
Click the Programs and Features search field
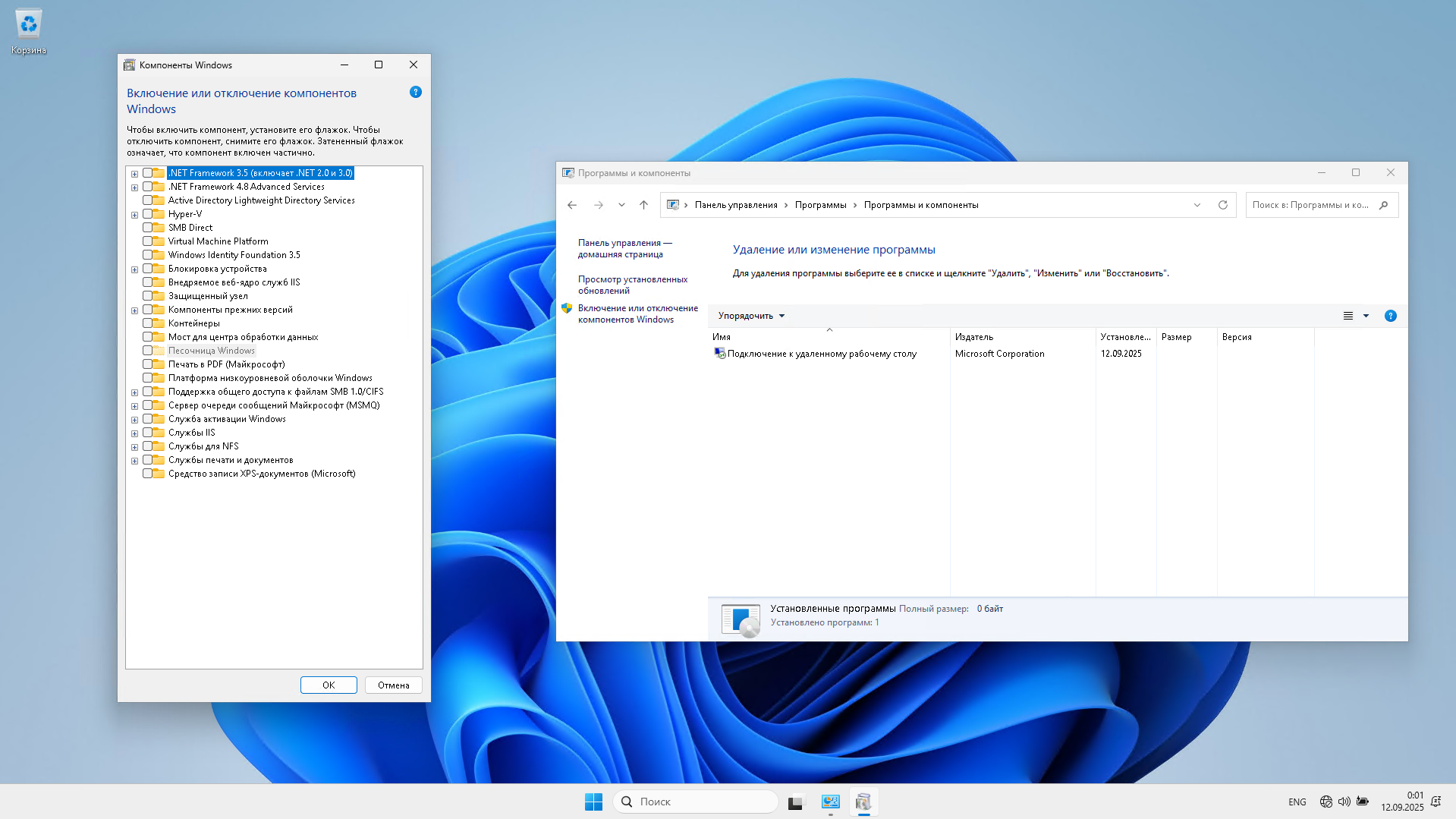click(x=1322, y=205)
